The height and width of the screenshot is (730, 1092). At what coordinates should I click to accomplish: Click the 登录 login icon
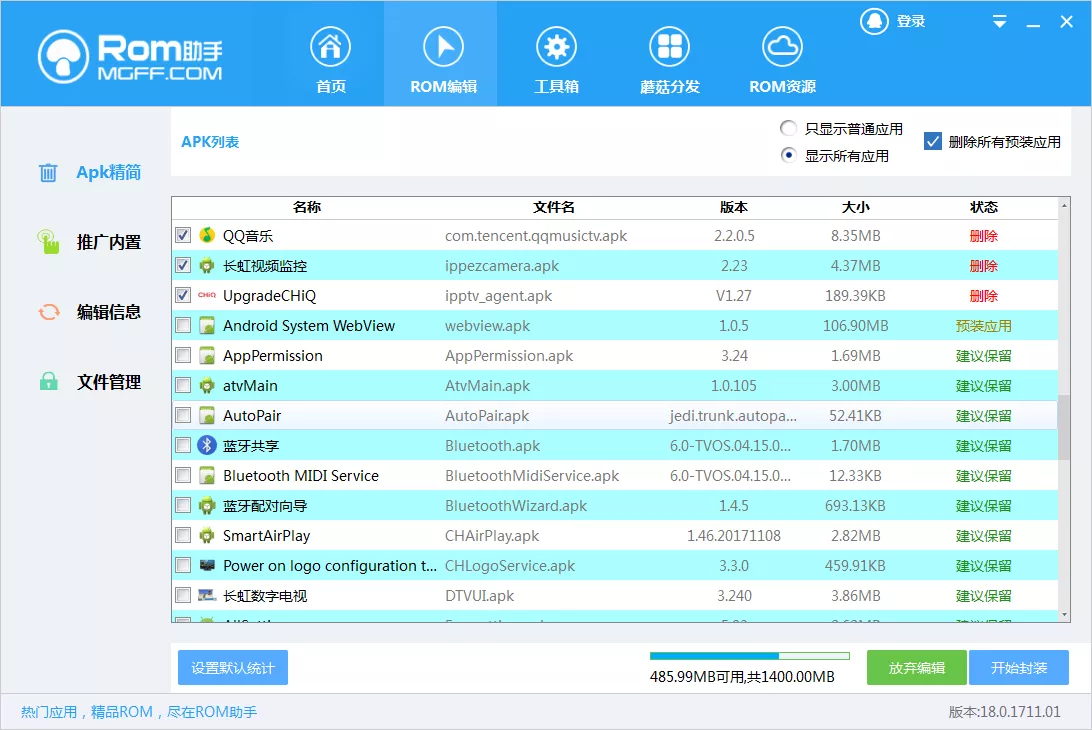(875, 20)
